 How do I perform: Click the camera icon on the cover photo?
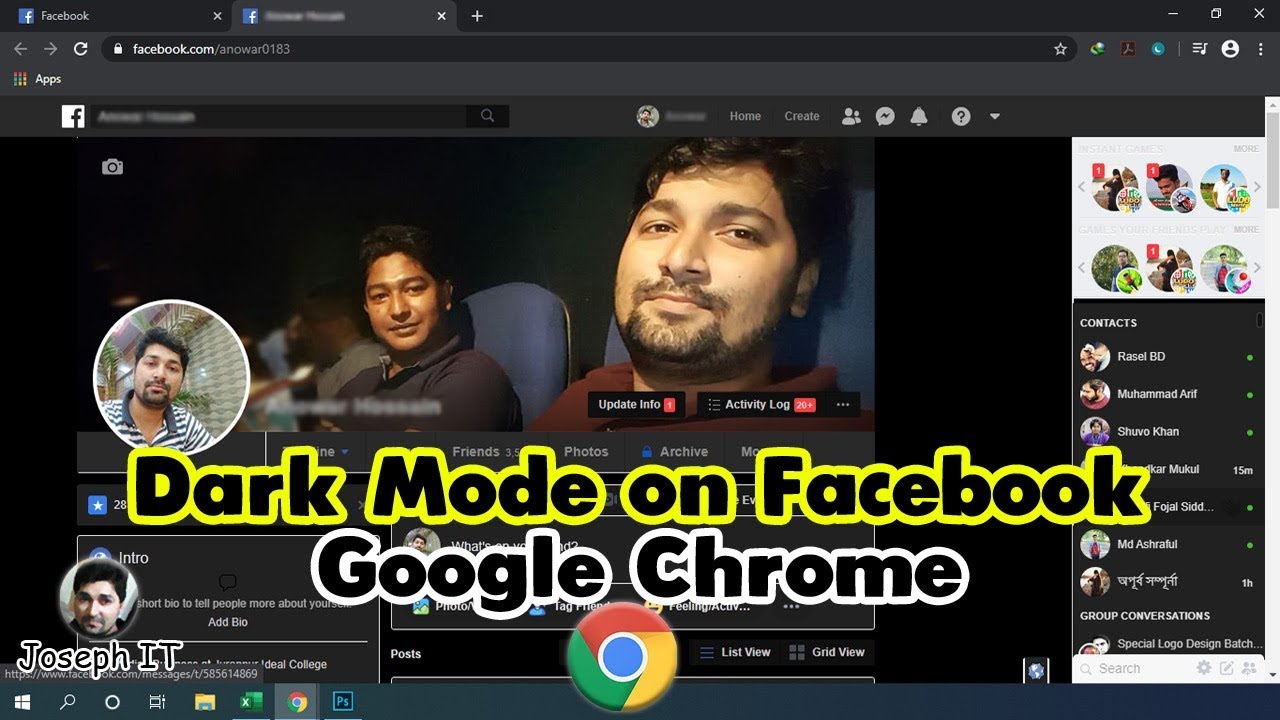[x=112, y=167]
